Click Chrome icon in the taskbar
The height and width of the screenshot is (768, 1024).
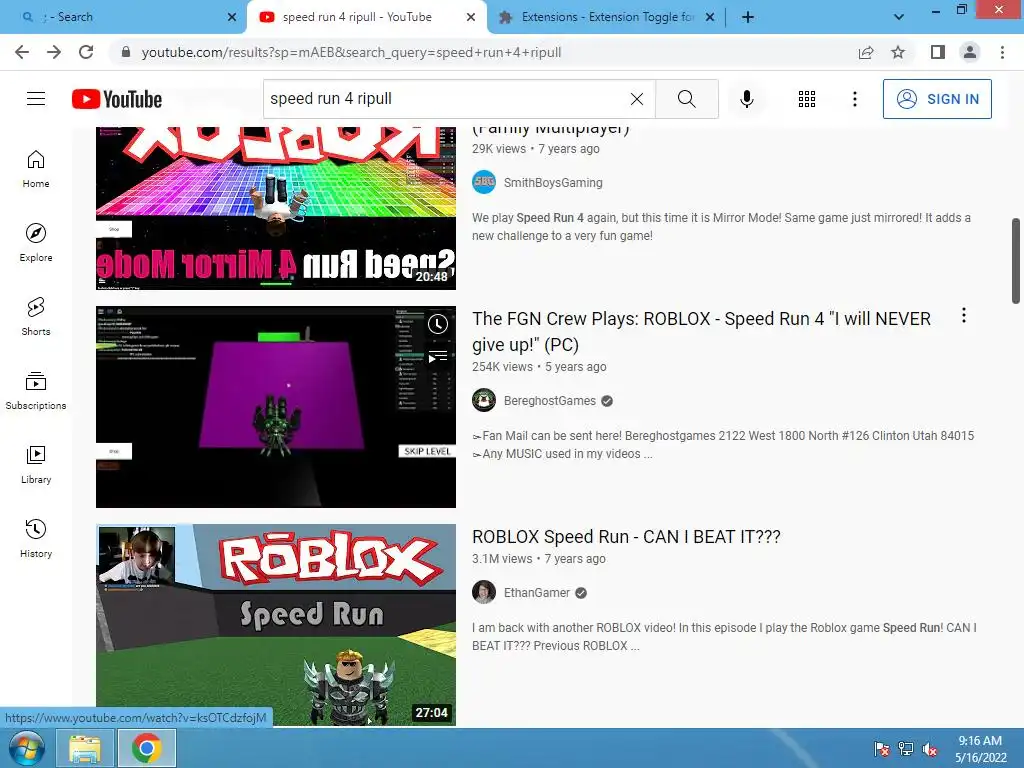tap(146, 748)
